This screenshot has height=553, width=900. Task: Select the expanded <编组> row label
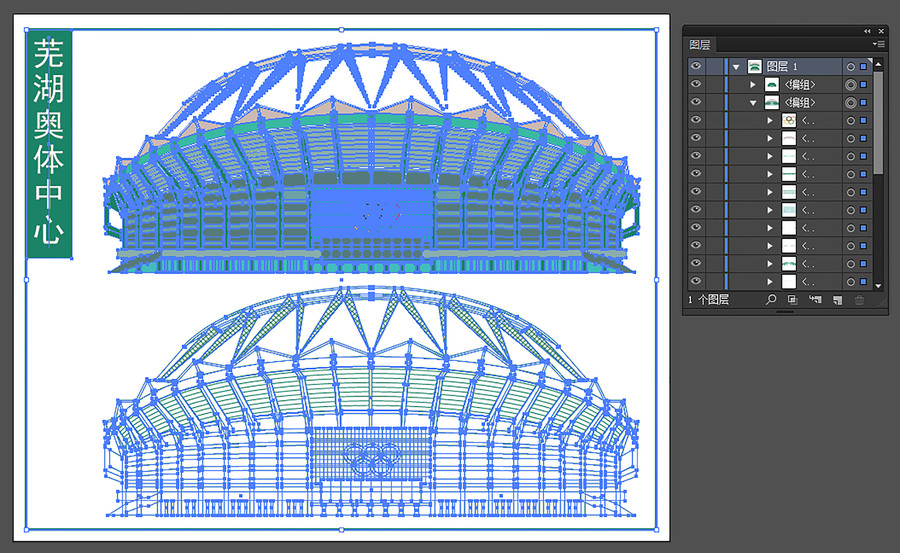[x=800, y=103]
